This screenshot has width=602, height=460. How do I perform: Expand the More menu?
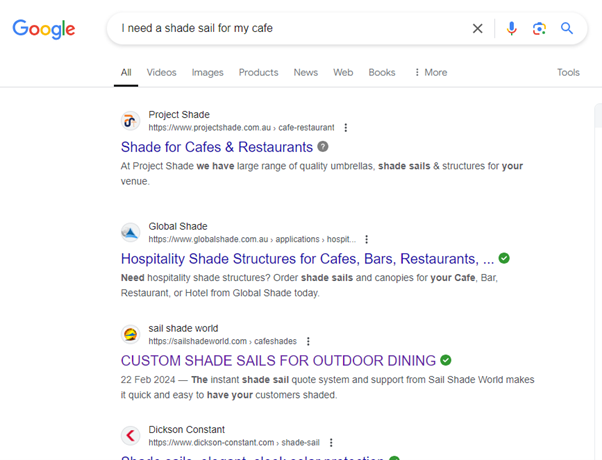point(431,73)
